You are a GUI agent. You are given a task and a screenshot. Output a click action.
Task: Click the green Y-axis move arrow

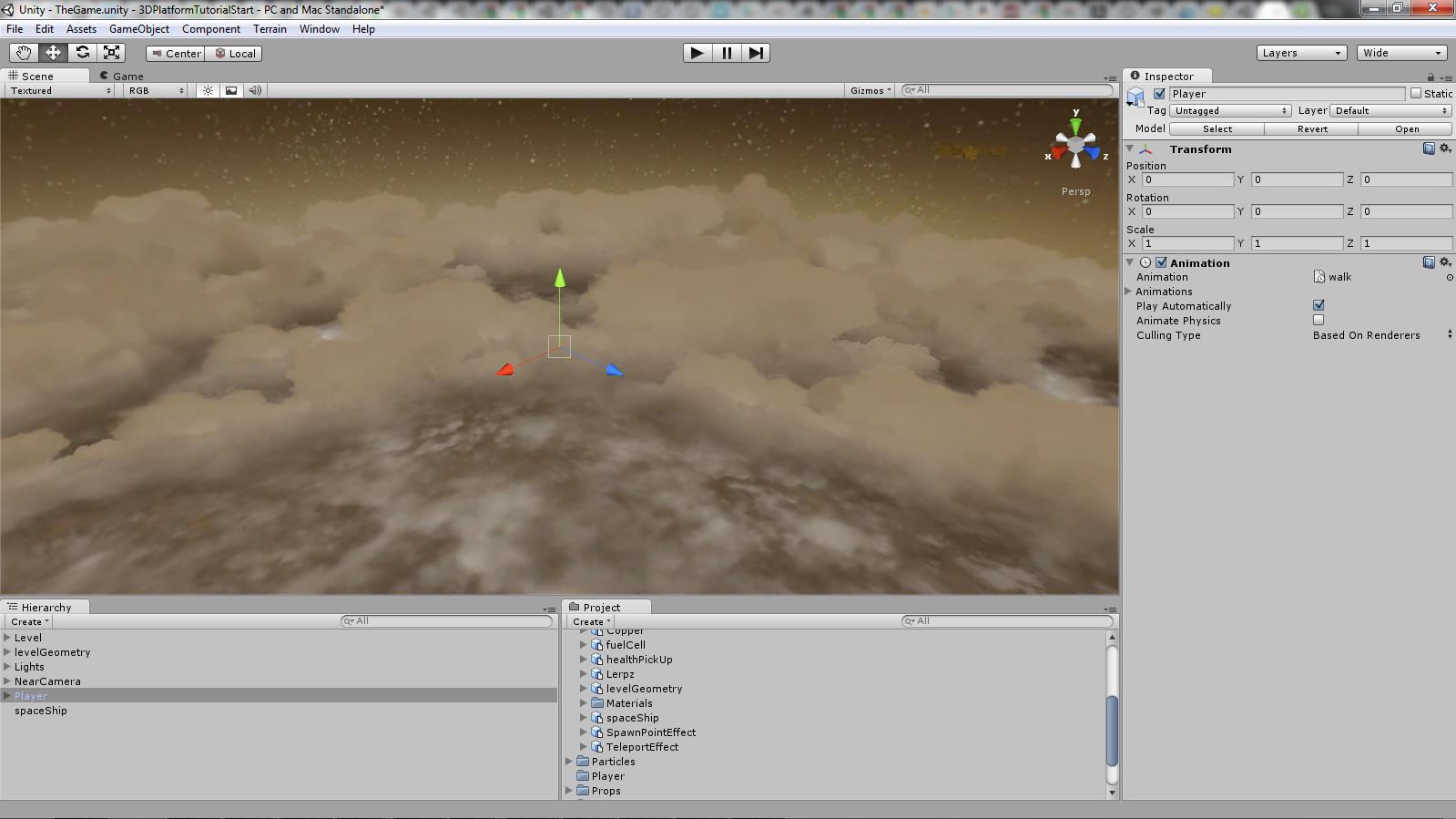560,277
